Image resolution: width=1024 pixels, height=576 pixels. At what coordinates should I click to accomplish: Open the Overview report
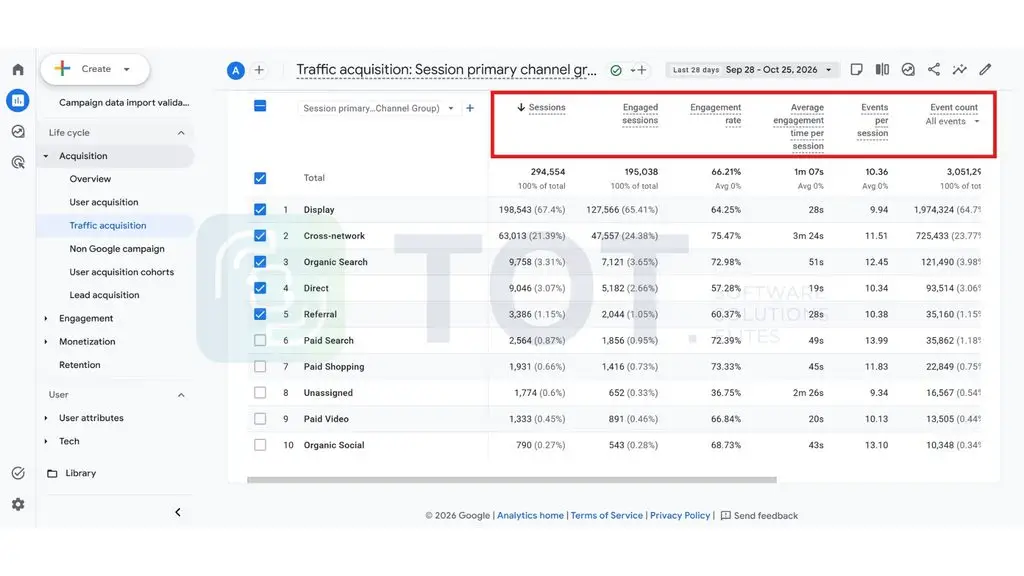coord(90,179)
